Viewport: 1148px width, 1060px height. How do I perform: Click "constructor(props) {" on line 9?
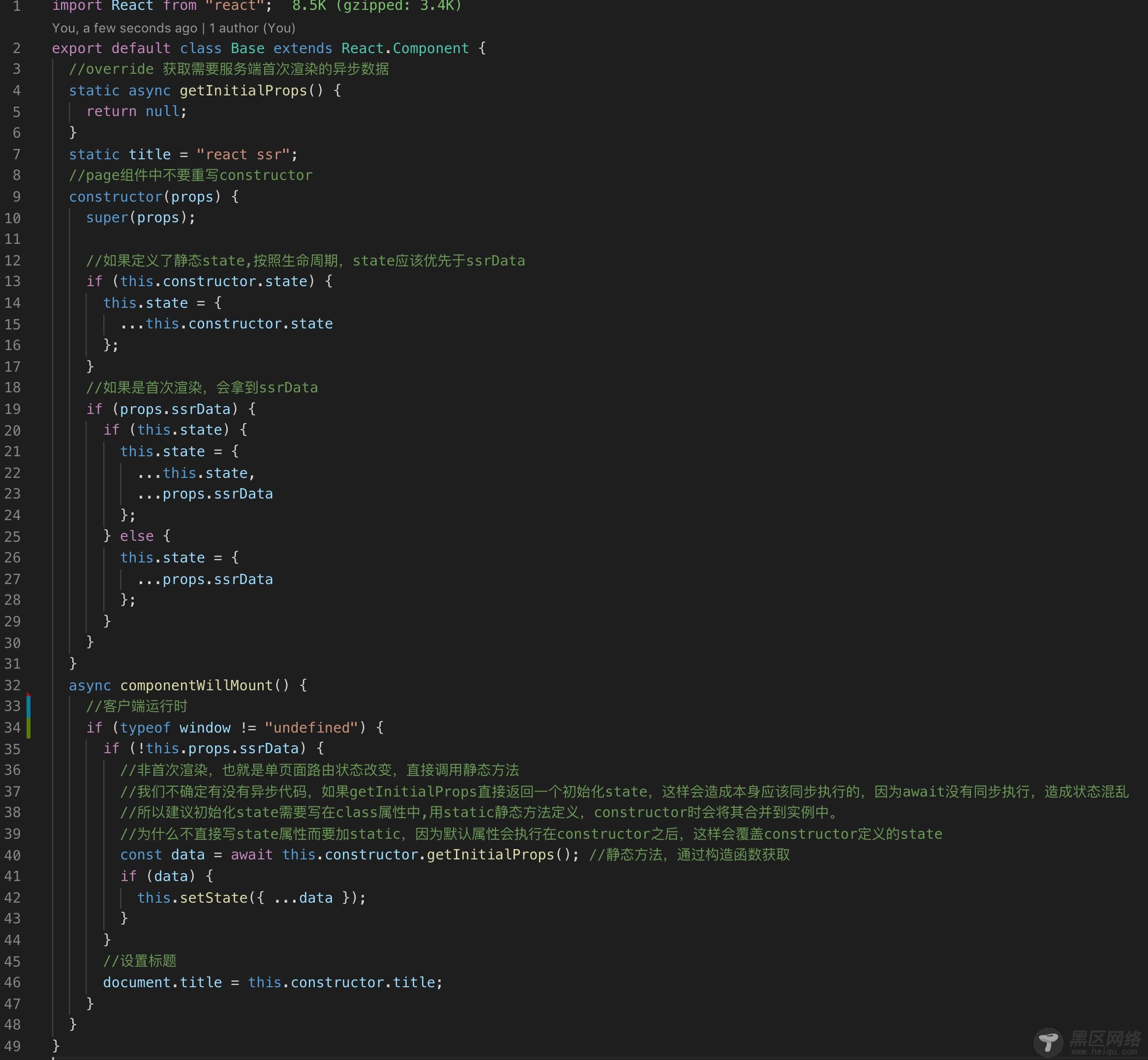click(154, 197)
